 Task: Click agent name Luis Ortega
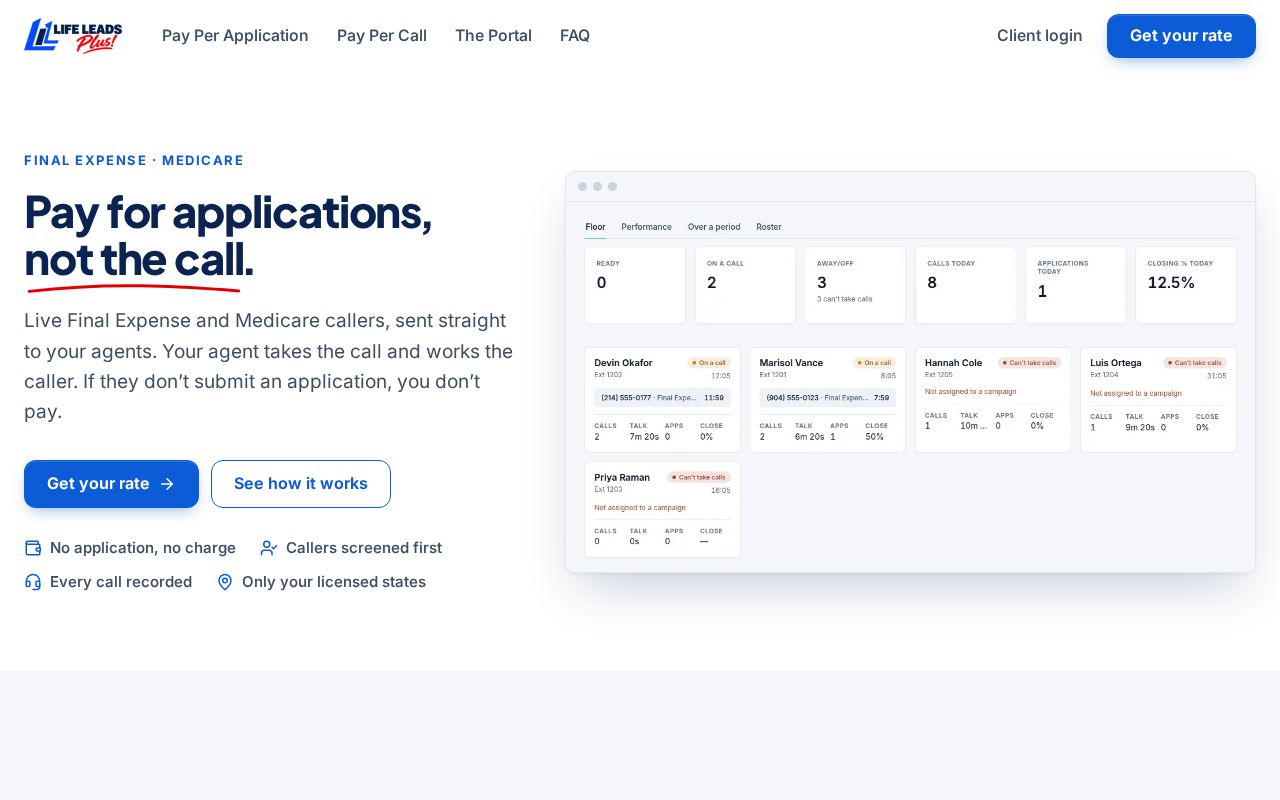point(1116,363)
